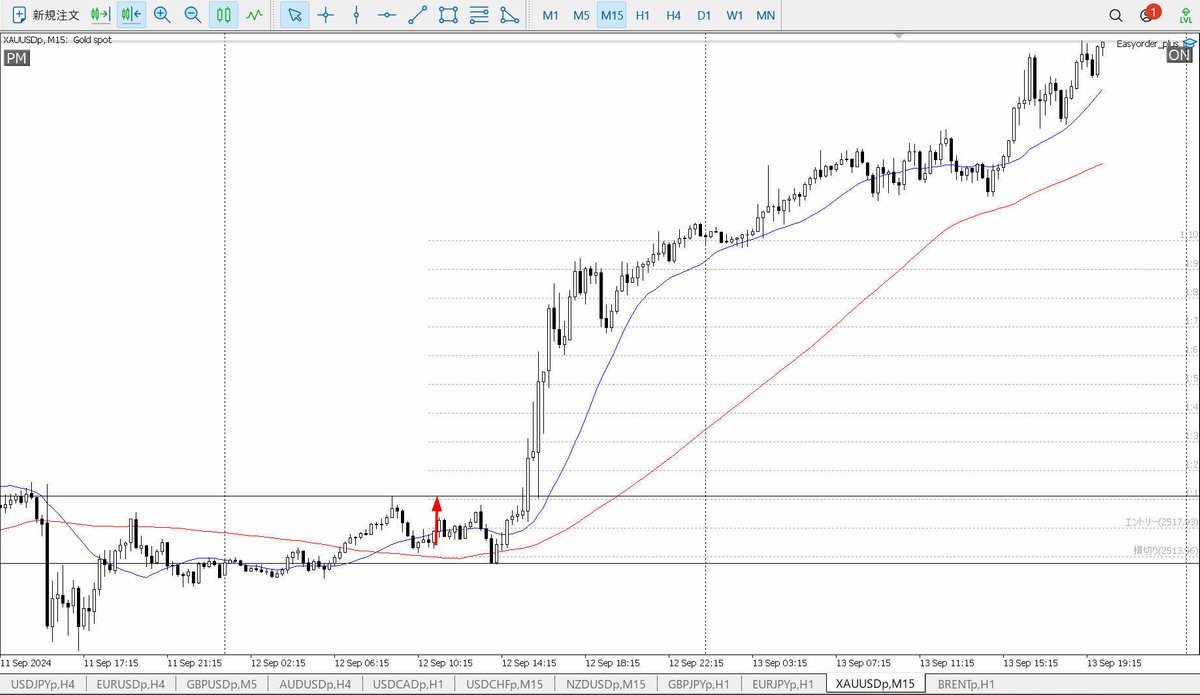Click the 12 Sep 22:15 time label

696,662
